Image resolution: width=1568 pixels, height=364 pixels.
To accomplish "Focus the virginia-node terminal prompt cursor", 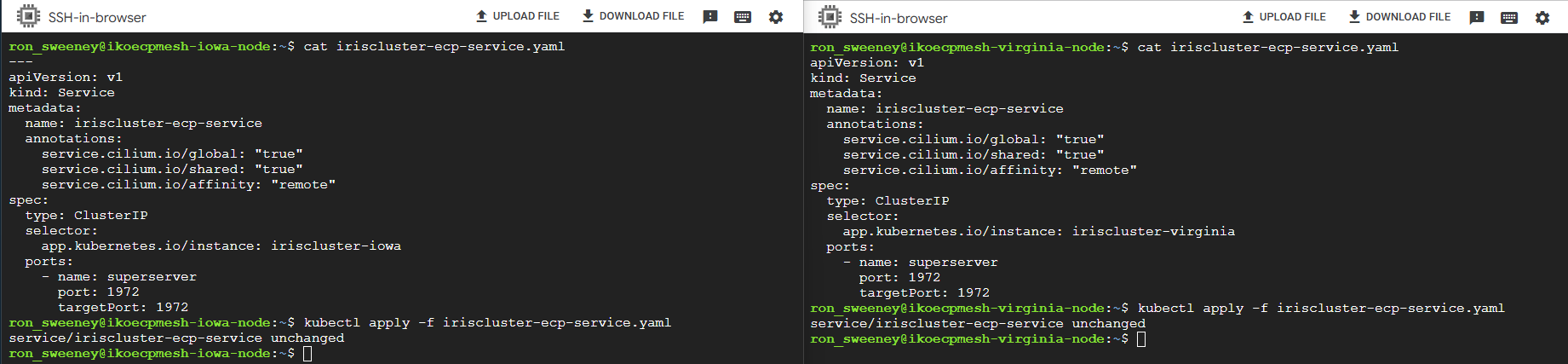I will point(1141,338).
